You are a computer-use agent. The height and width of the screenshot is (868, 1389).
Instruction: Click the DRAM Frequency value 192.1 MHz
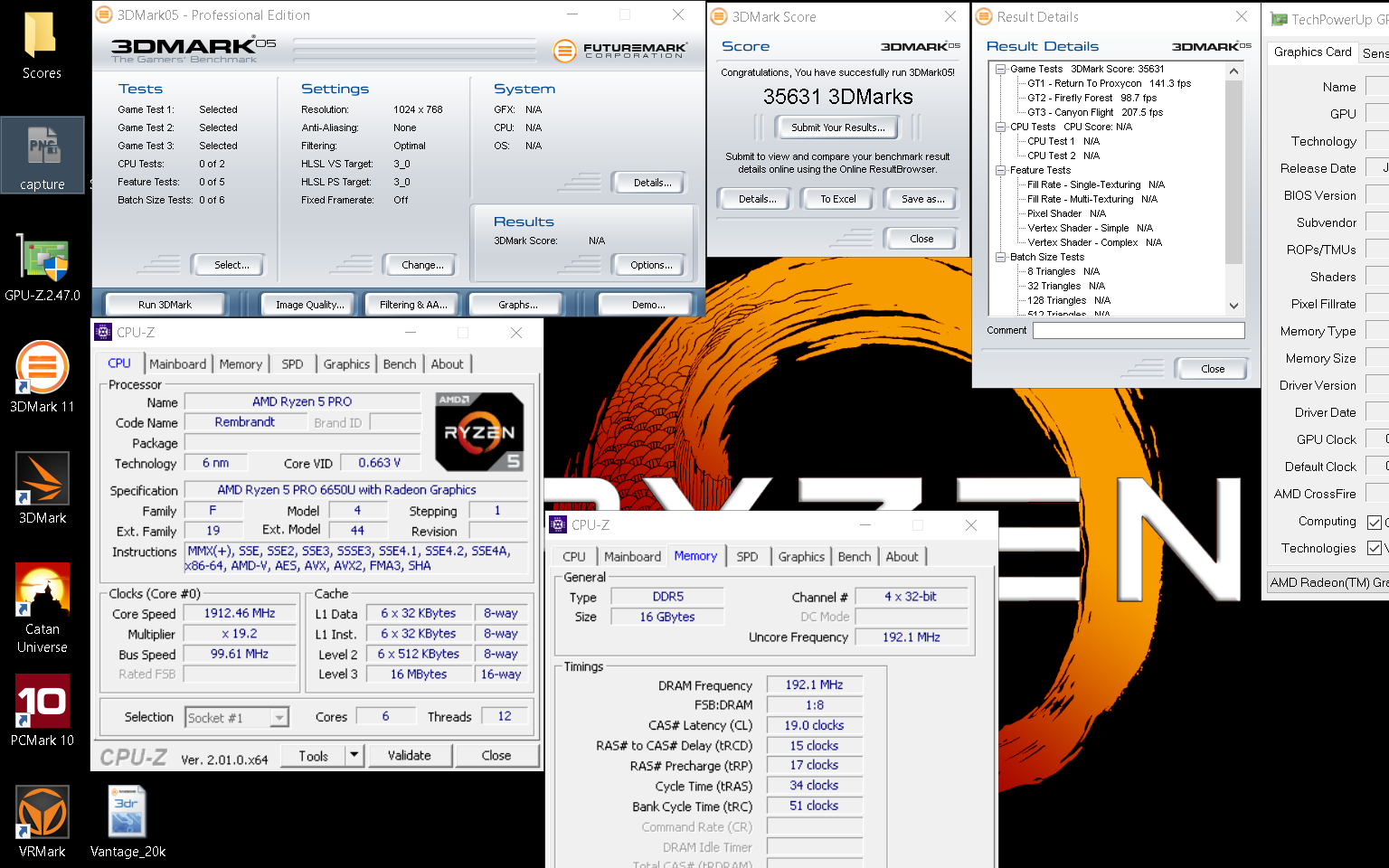(x=814, y=684)
